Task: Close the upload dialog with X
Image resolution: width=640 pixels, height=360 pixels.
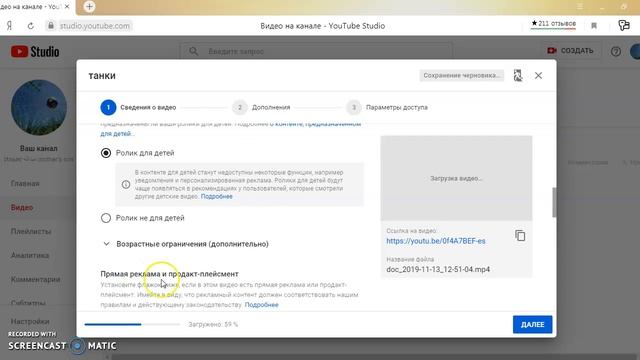Action: (x=538, y=76)
